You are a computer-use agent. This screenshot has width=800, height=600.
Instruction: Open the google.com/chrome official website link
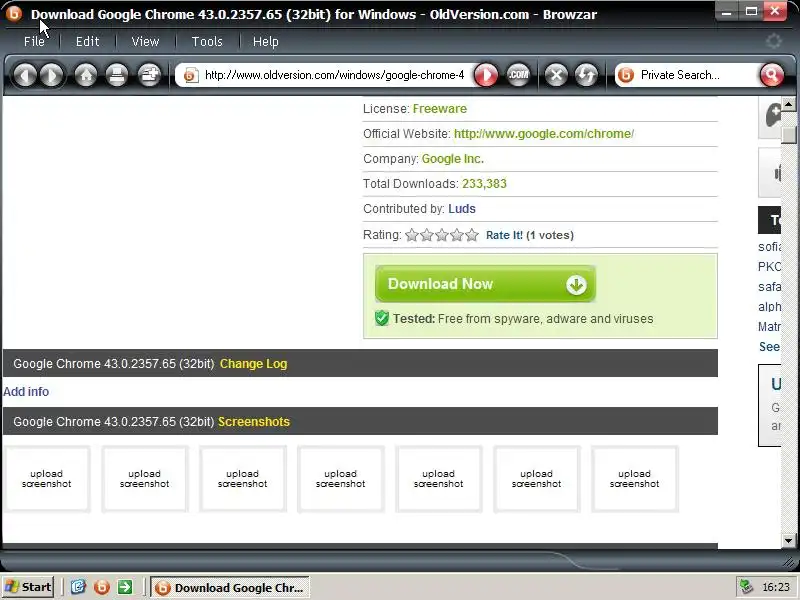[x=544, y=134]
